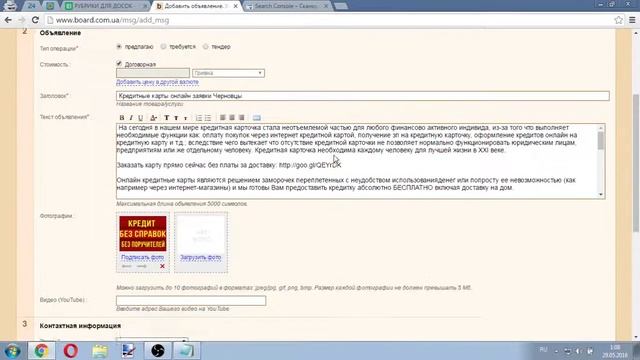Open the currency dropdown (Гривна)

(x=228, y=73)
